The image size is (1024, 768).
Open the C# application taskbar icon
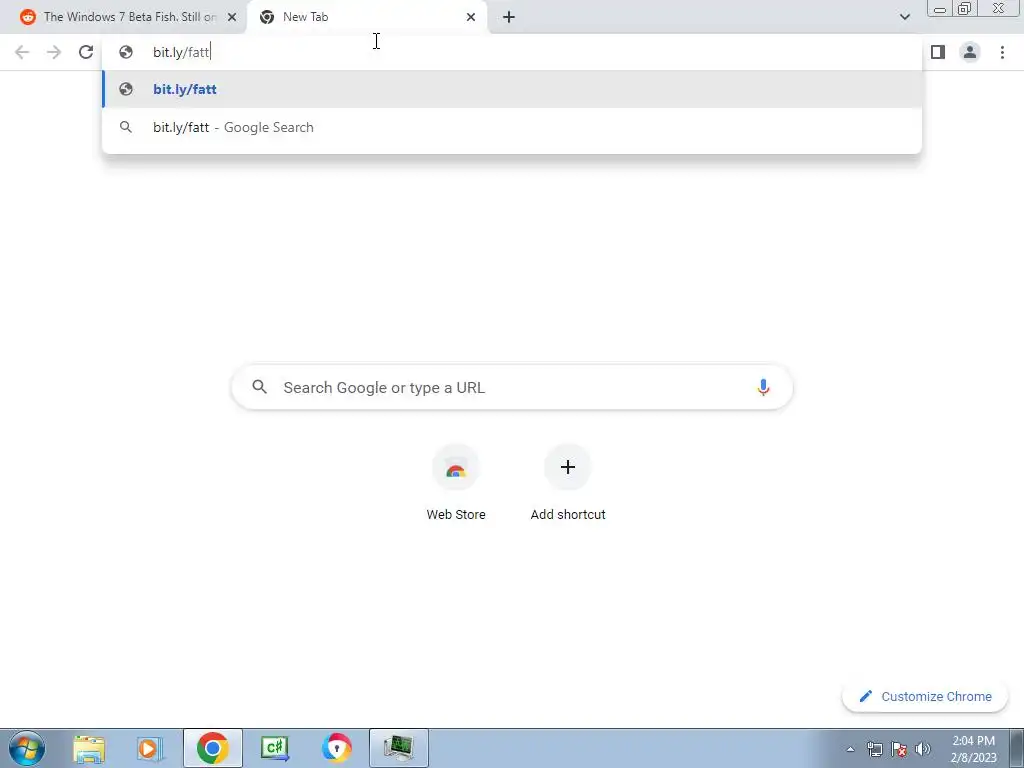point(274,748)
